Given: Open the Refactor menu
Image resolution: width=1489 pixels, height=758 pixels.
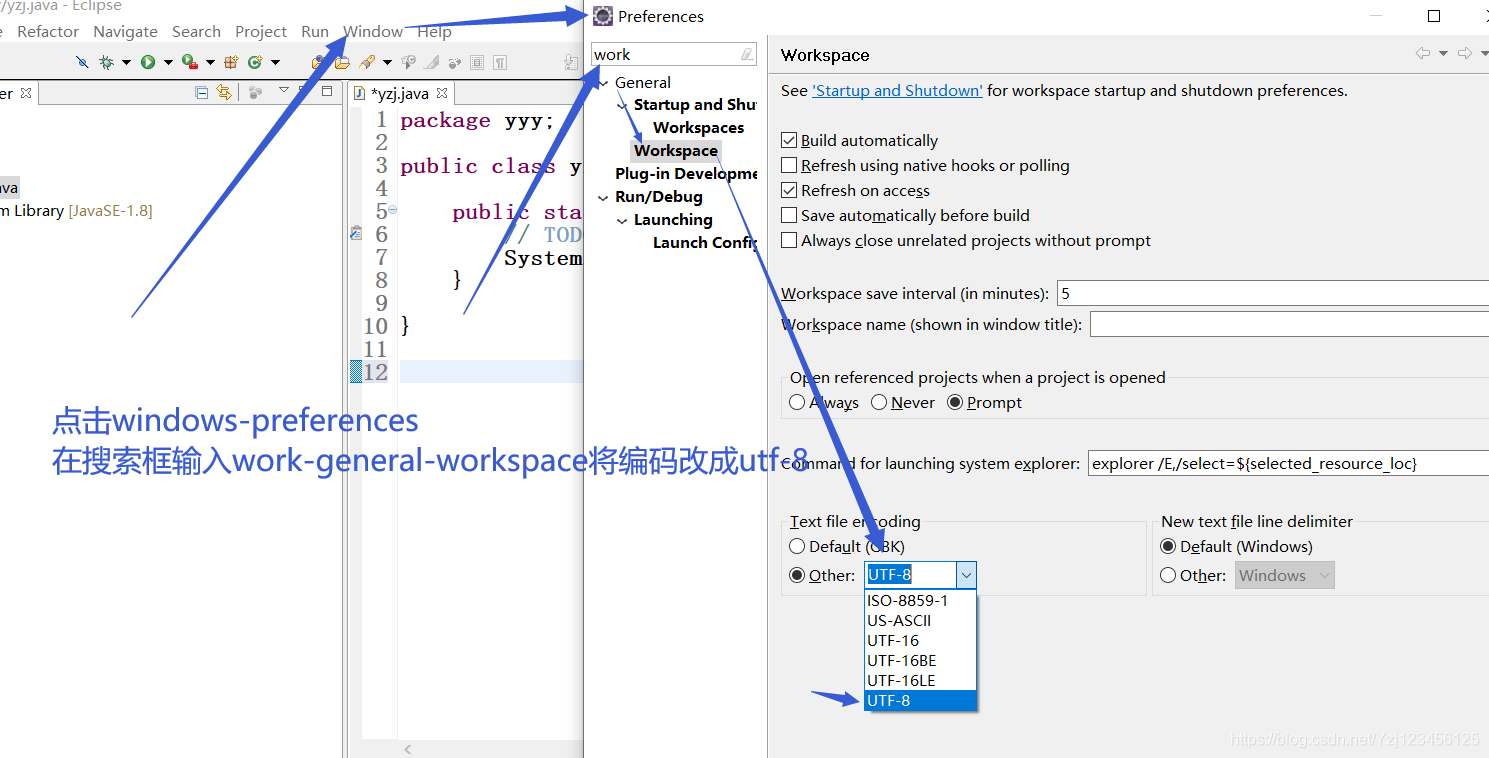Looking at the screenshot, I should pyautogui.click(x=48, y=32).
